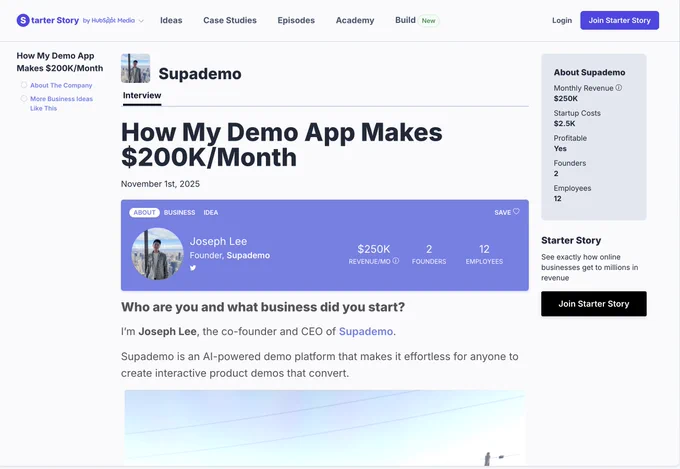The height and width of the screenshot is (469, 680).
Task: Go to Episodes in the navigation
Action: pos(296,20)
